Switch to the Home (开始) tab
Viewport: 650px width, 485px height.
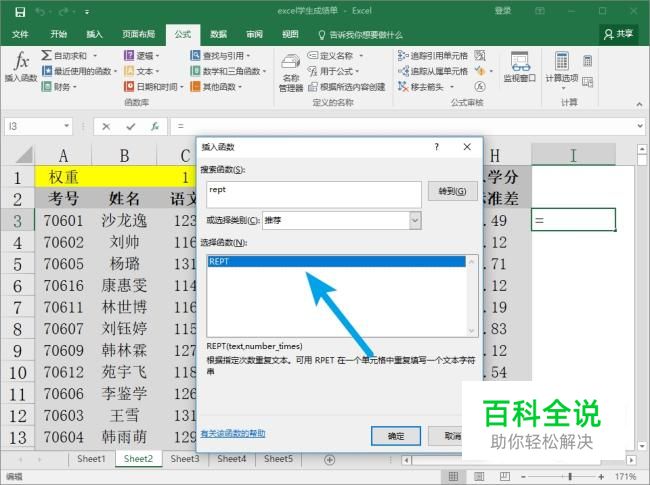click(58, 34)
